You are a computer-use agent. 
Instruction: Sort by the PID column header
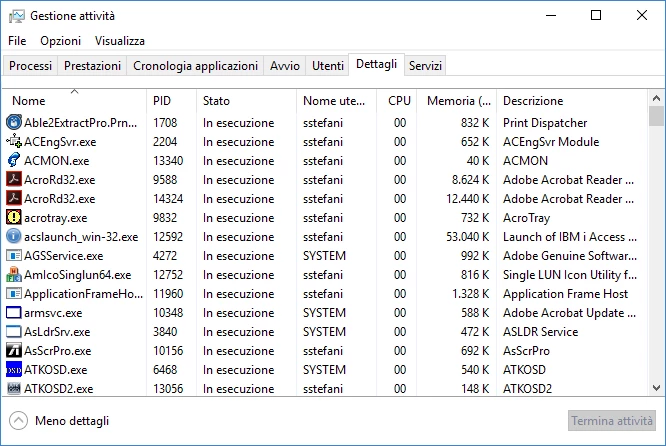(x=172, y=101)
